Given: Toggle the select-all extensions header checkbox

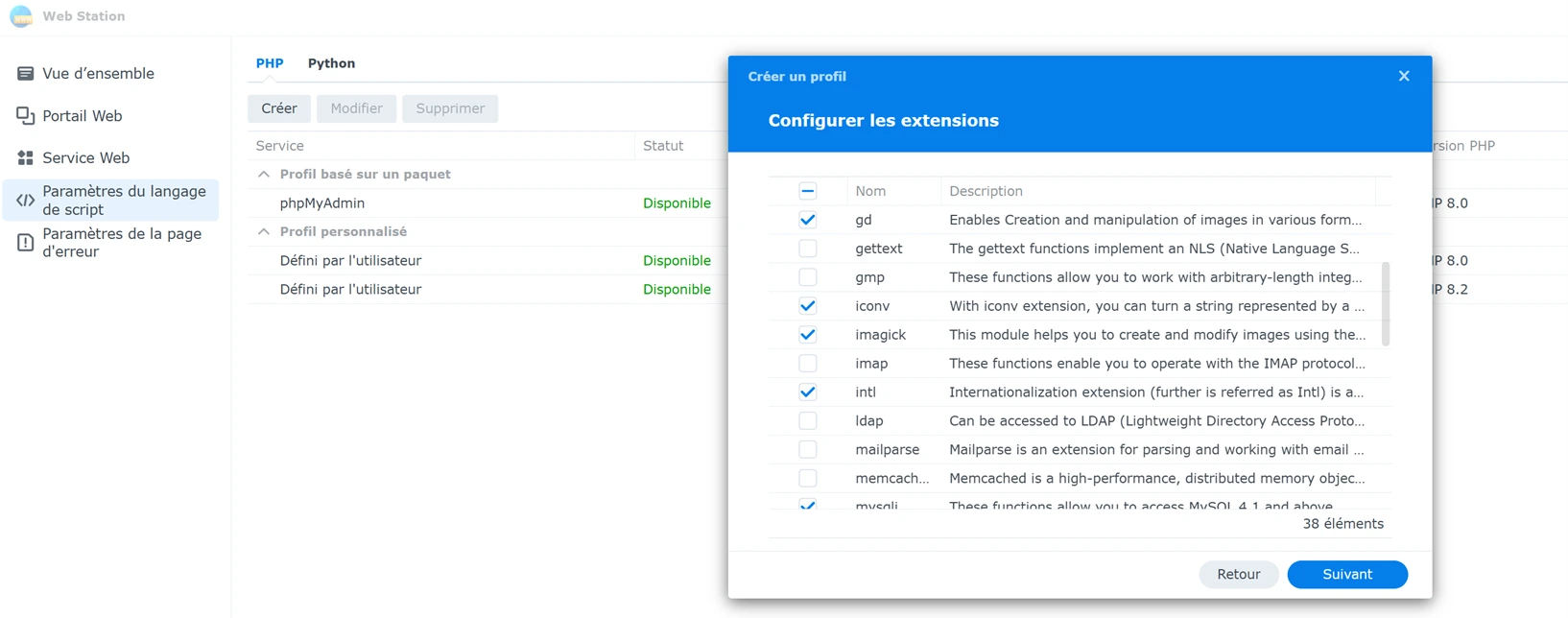Looking at the screenshot, I should click(x=808, y=191).
